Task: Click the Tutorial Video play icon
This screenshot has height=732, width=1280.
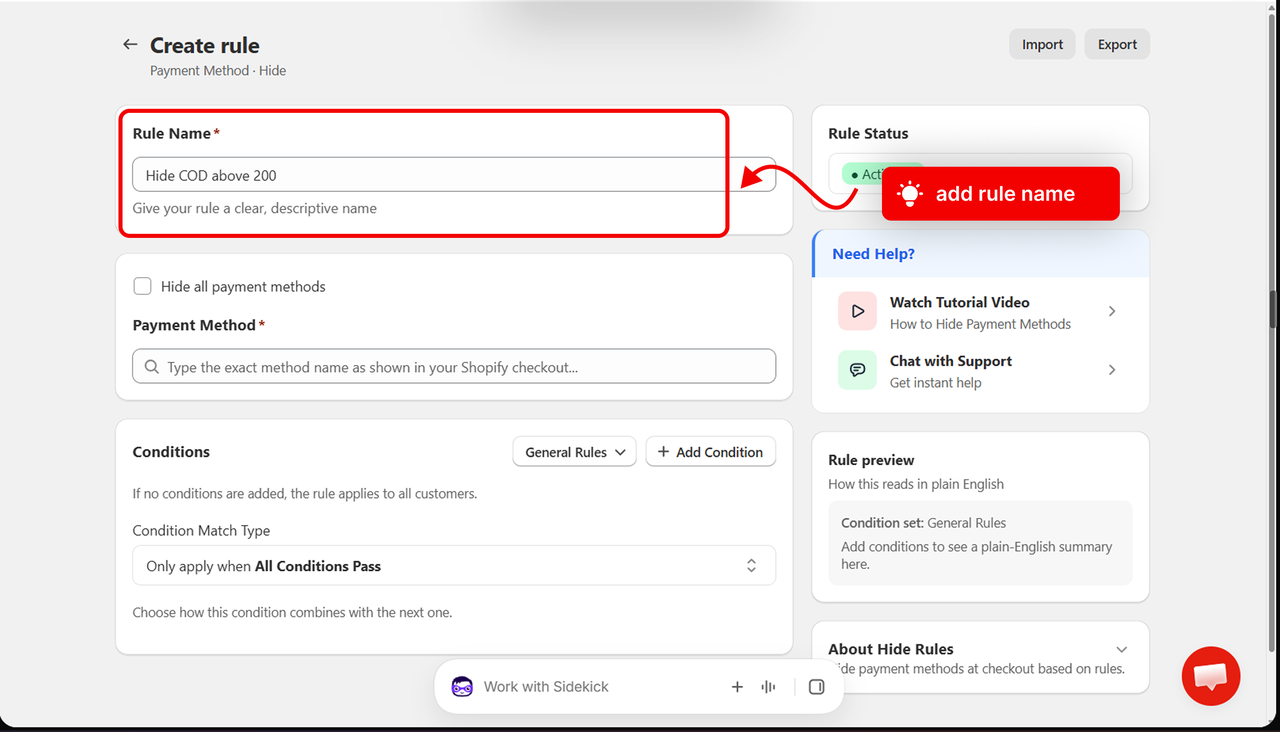Action: coord(857,312)
